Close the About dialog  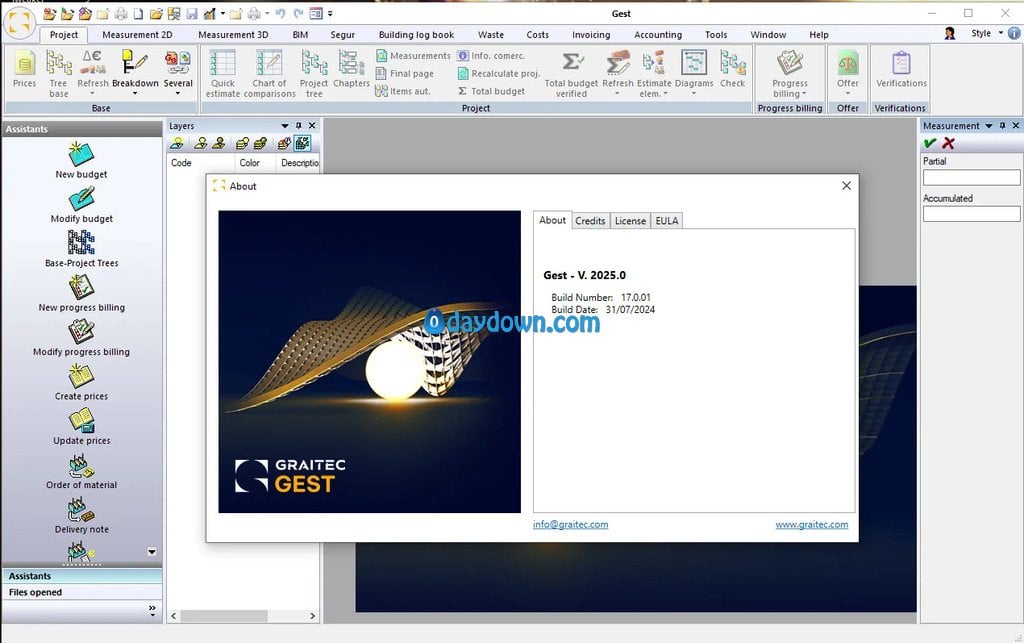(846, 185)
